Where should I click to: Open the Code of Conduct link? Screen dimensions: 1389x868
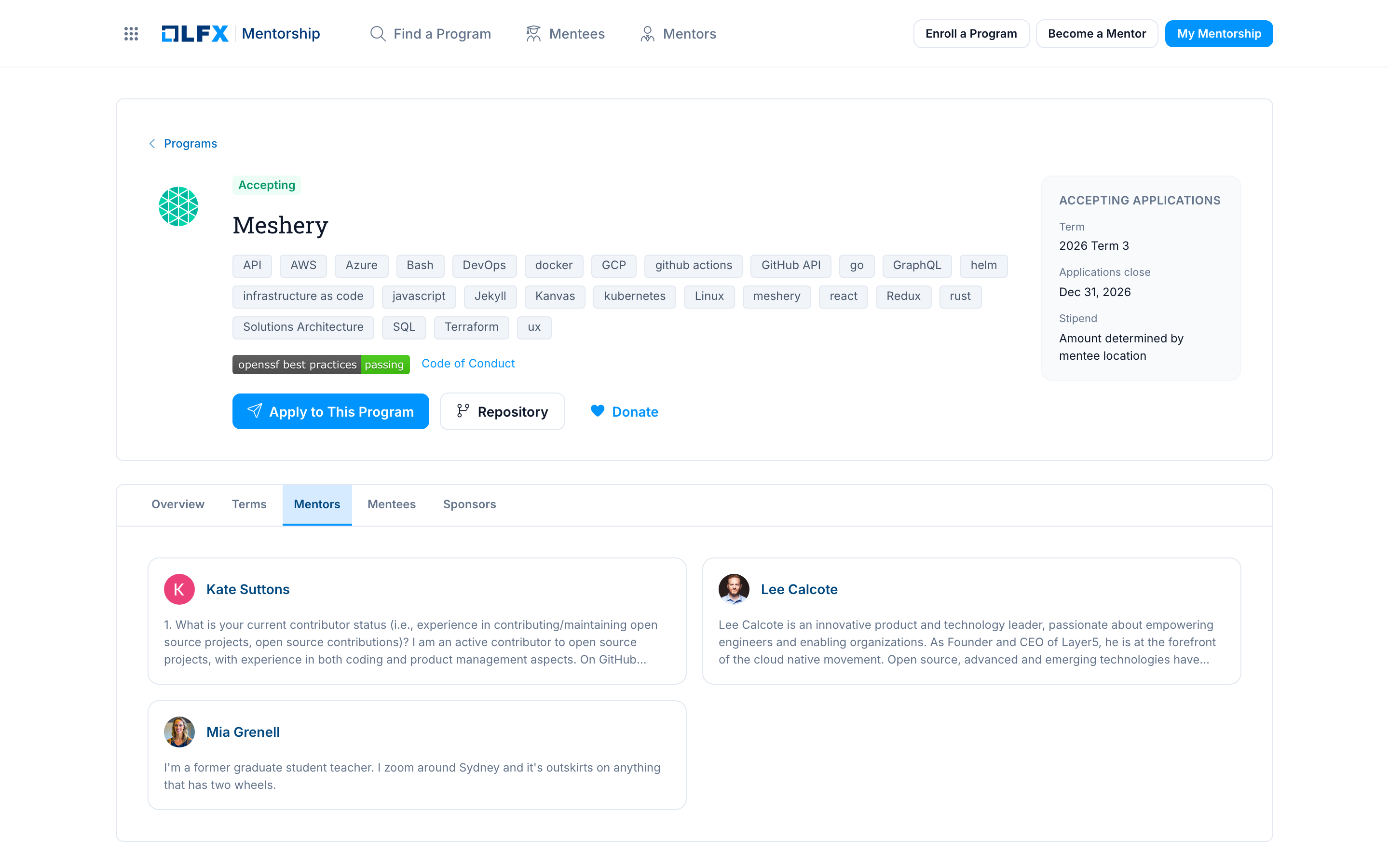[468, 364]
